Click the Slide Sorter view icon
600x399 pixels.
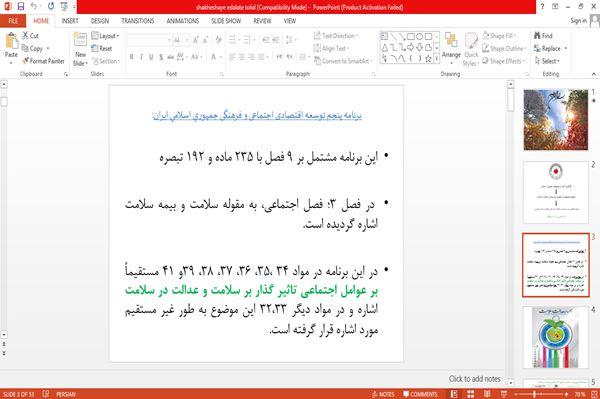point(471,394)
